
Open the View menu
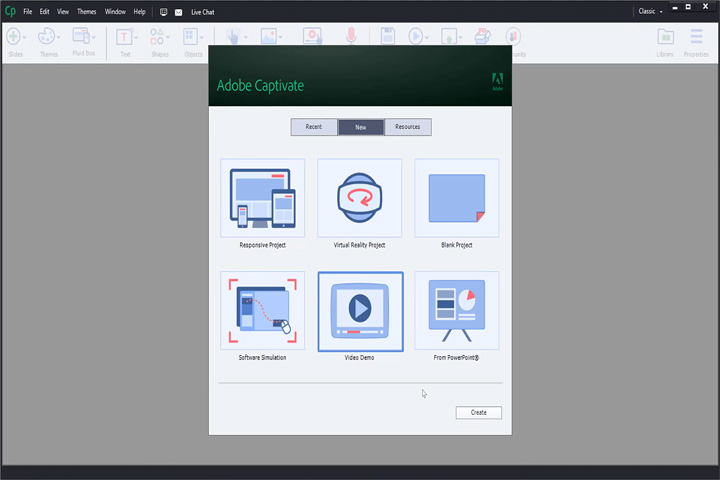[63, 11]
